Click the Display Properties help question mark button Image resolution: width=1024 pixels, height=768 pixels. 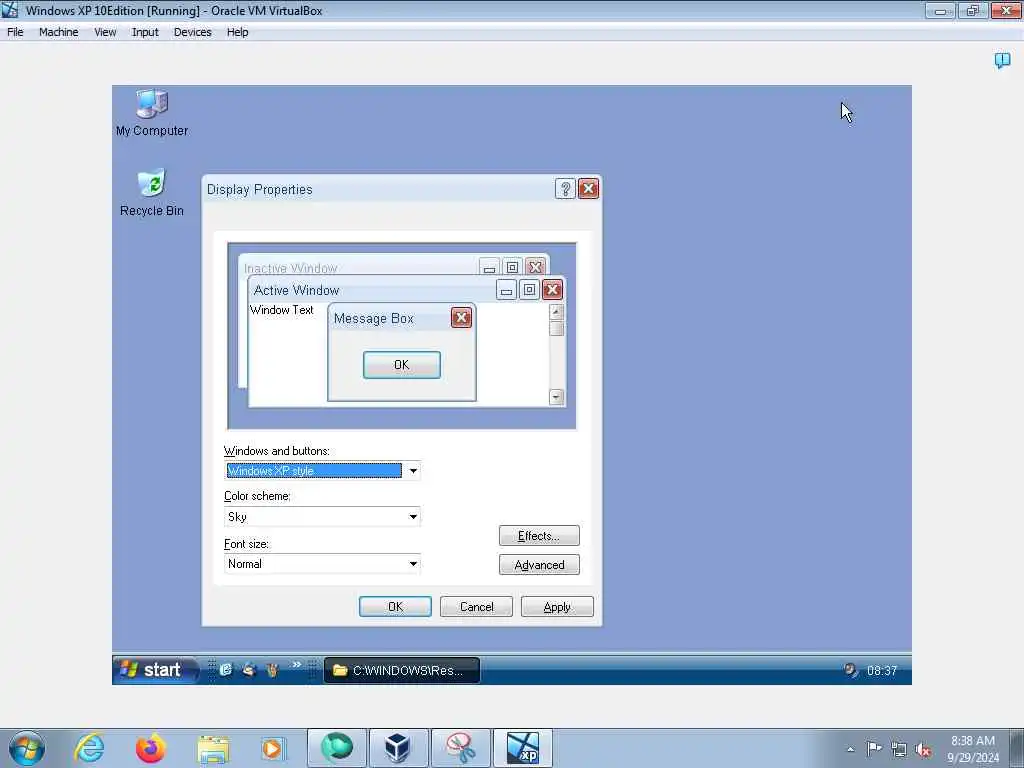point(565,189)
